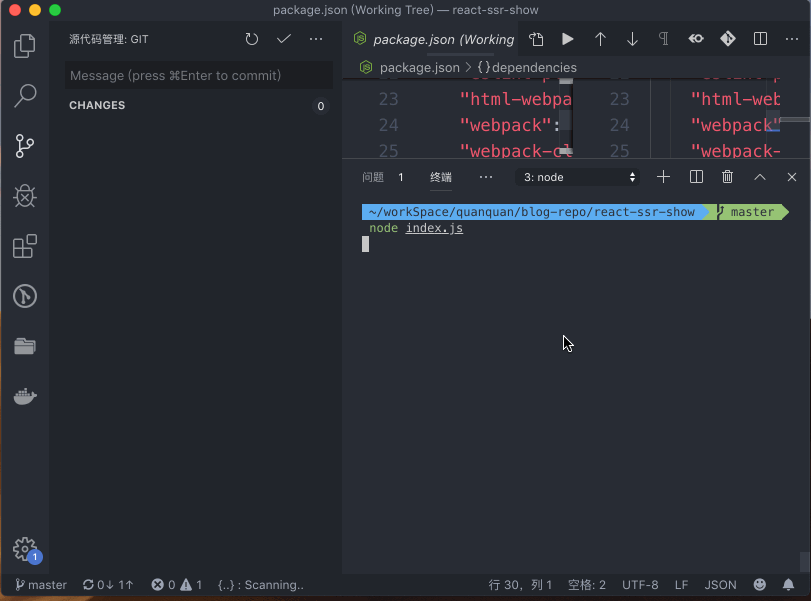811x601 pixels.
Task: Open the terminal selector dropdown '3: node'
Action: click(578, 177)
